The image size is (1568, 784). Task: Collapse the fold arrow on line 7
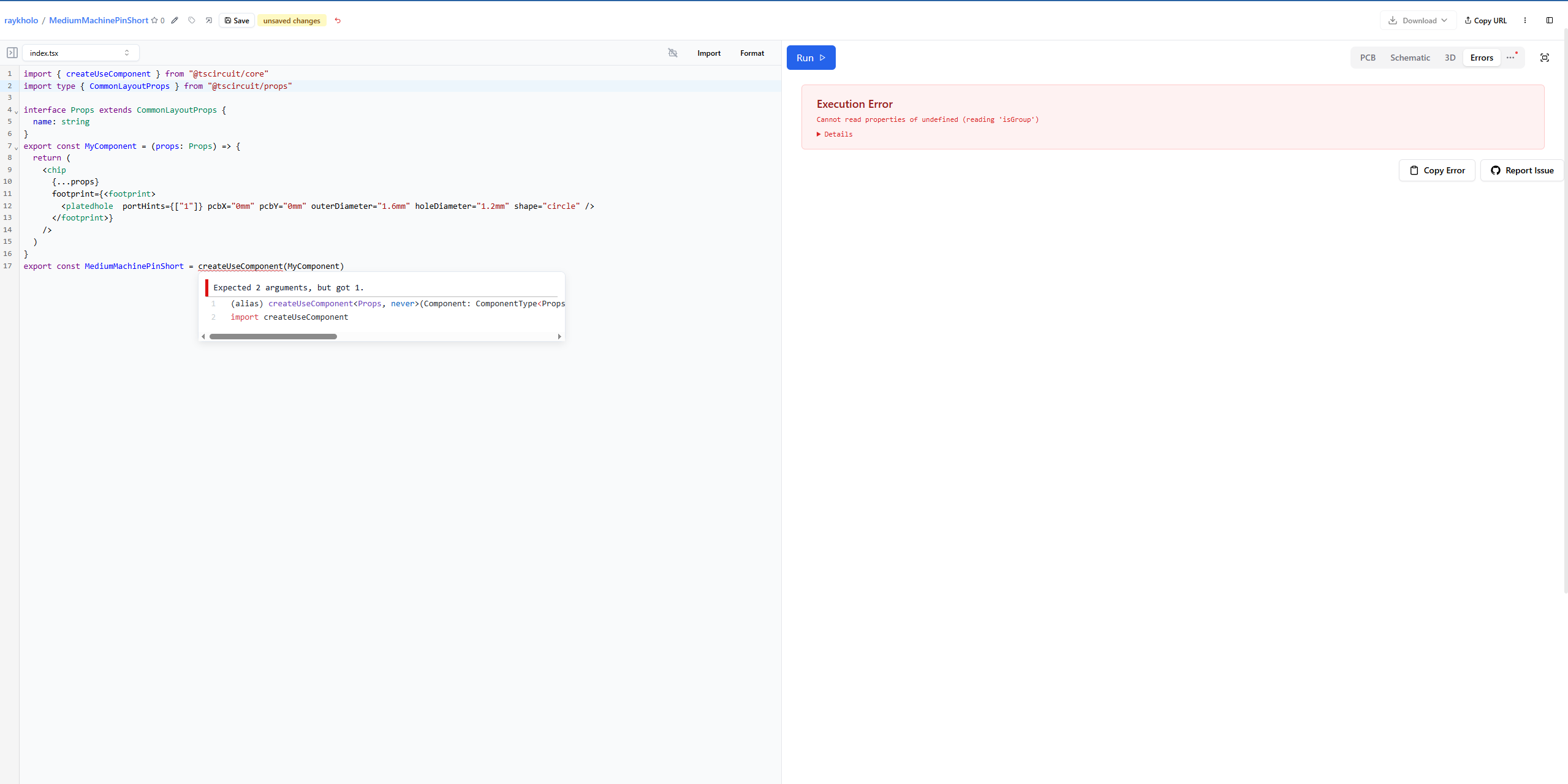point(17,148)
